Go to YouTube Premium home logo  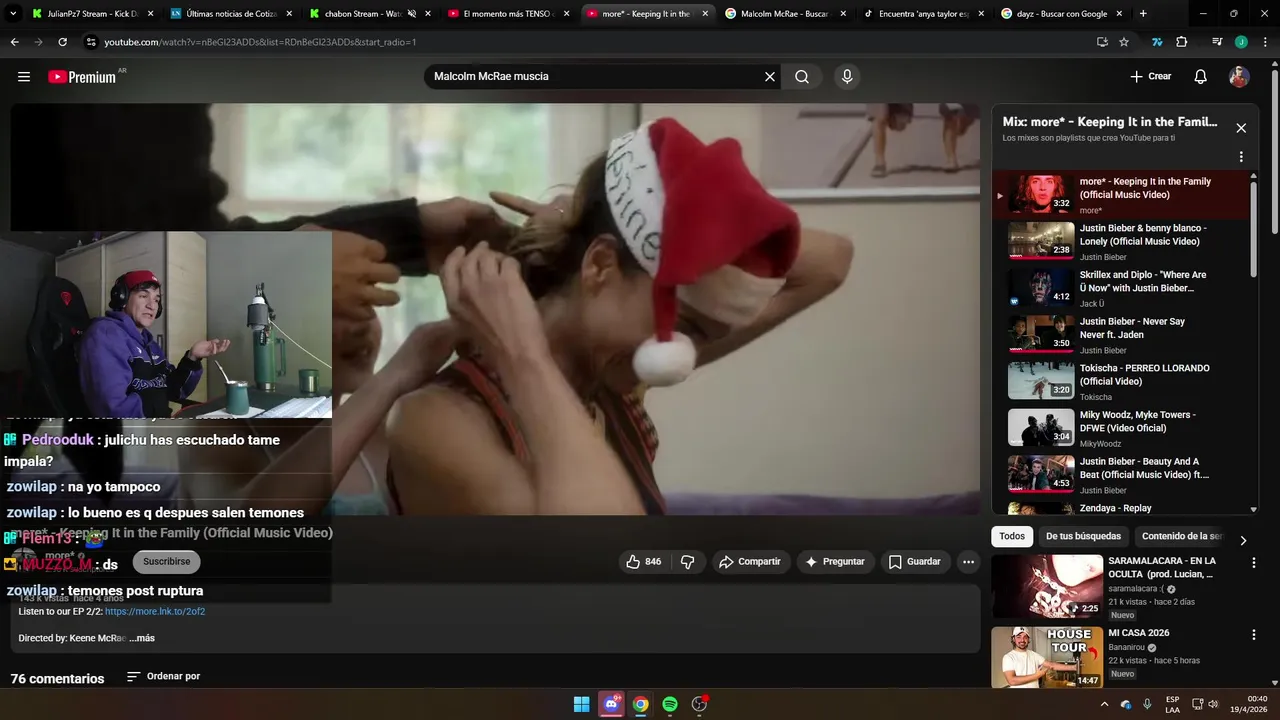tap(82, 77)
